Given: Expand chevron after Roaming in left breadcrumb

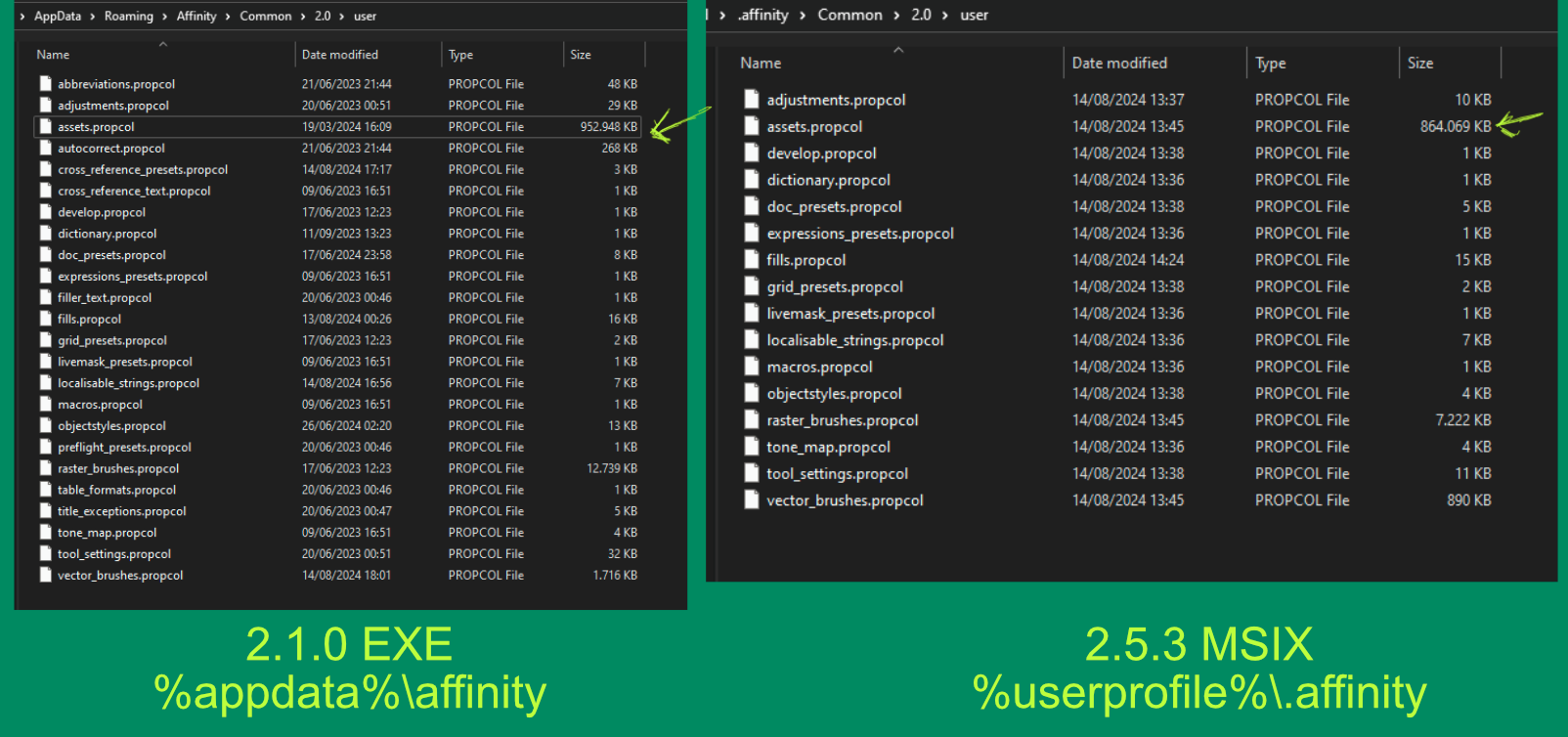Looking at the screenshot, I should [x=165, y=17].
